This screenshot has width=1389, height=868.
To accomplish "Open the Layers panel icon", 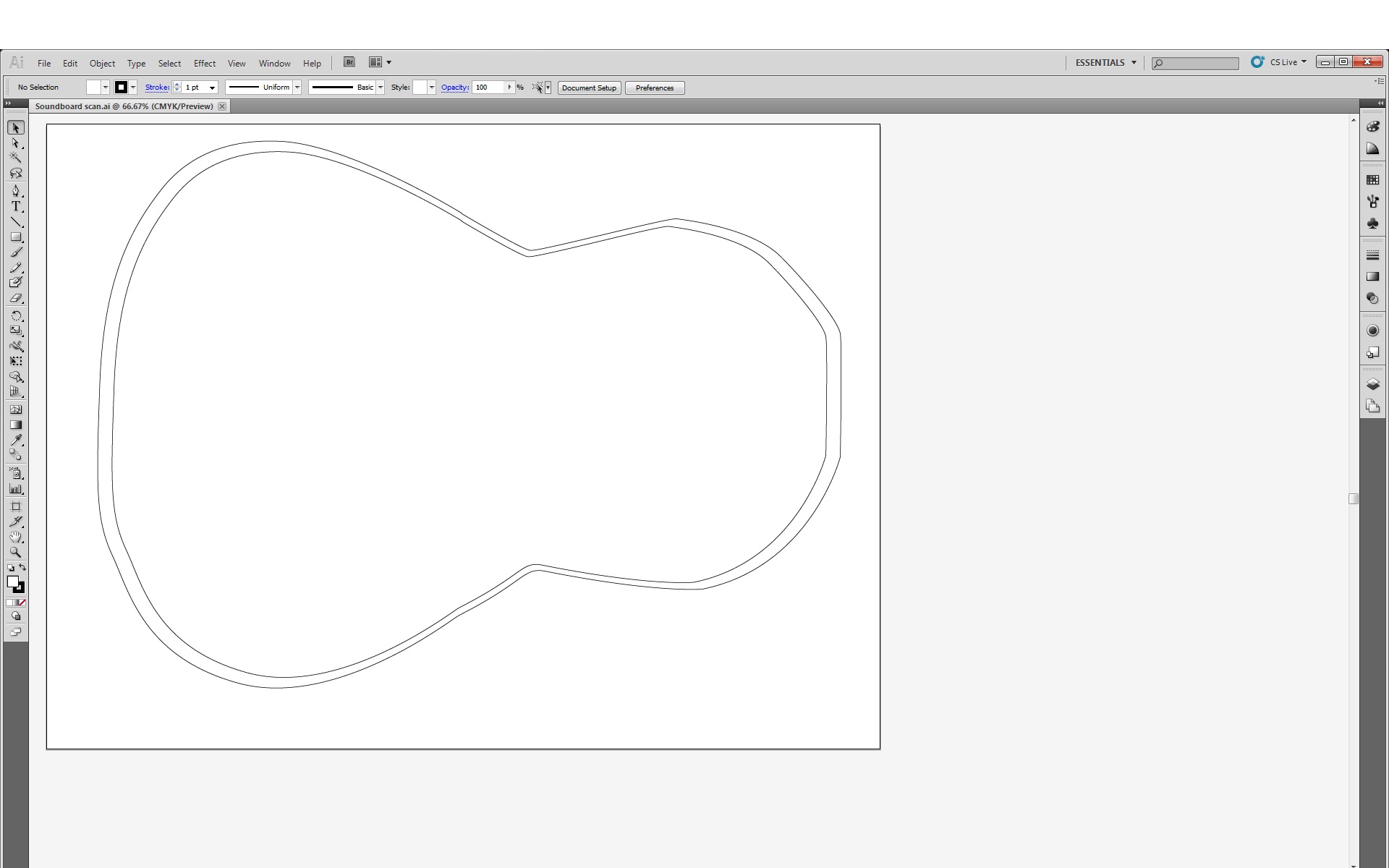I will click(x=1372, y=384).
